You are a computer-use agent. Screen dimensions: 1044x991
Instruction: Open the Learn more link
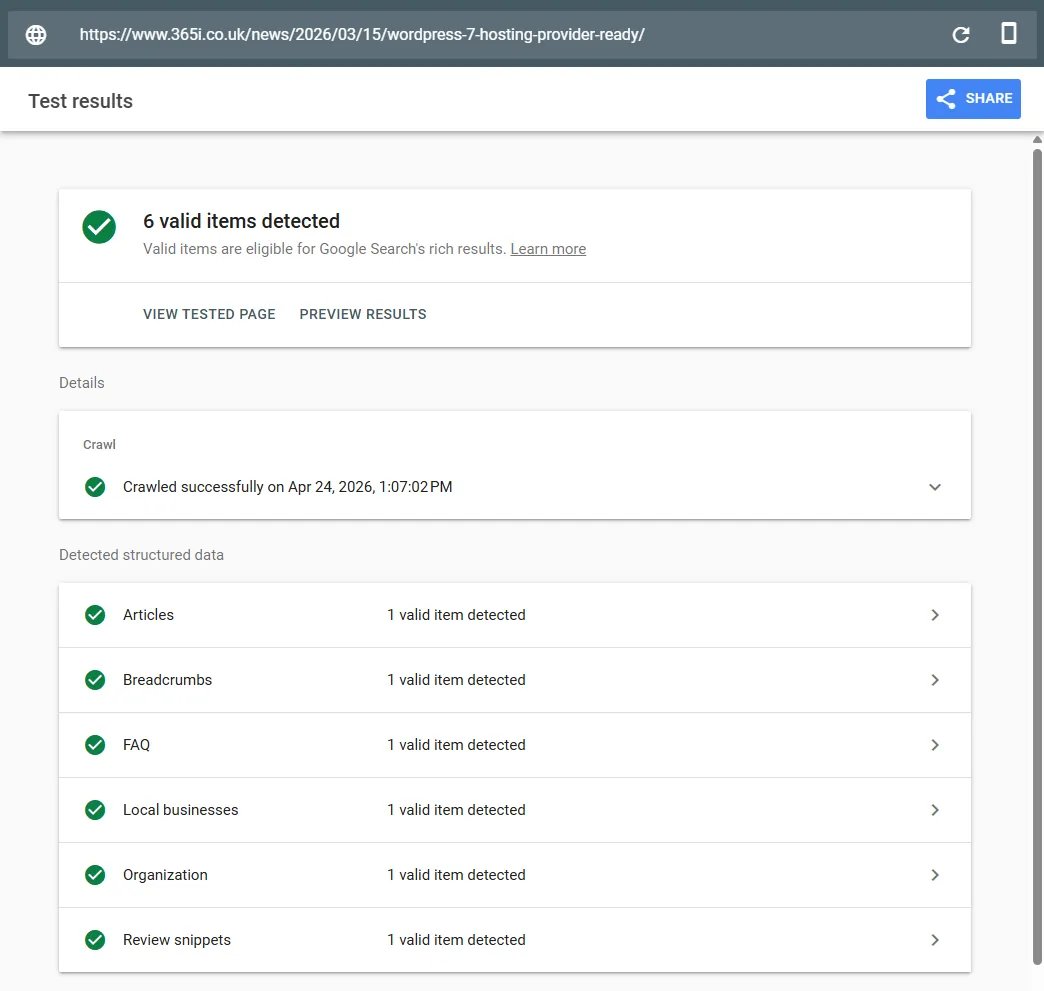click(x=548, y=248)
